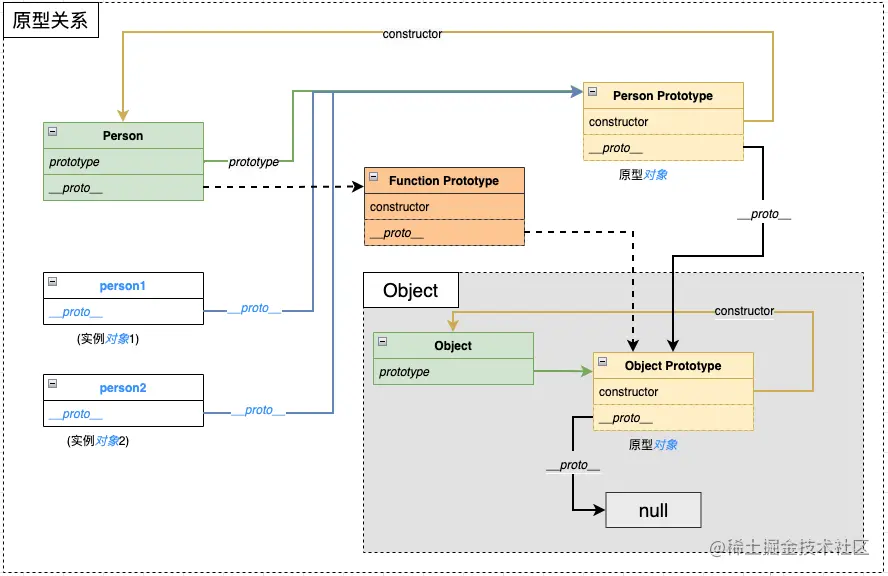The image size is (888, 576).
Task: Click the (实例对象2) caption
Action: click(x=97, y=441)
